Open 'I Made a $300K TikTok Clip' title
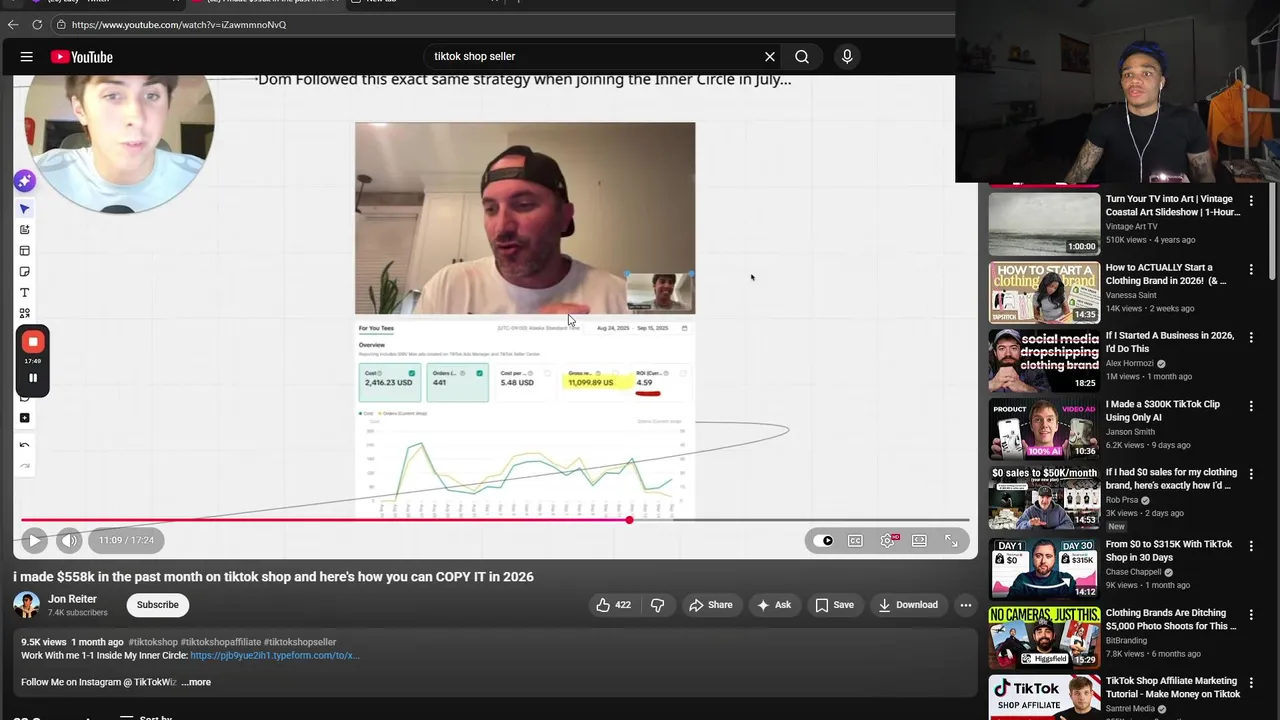This screenshot has width=1280, height=720. (x=1163, y=410)
